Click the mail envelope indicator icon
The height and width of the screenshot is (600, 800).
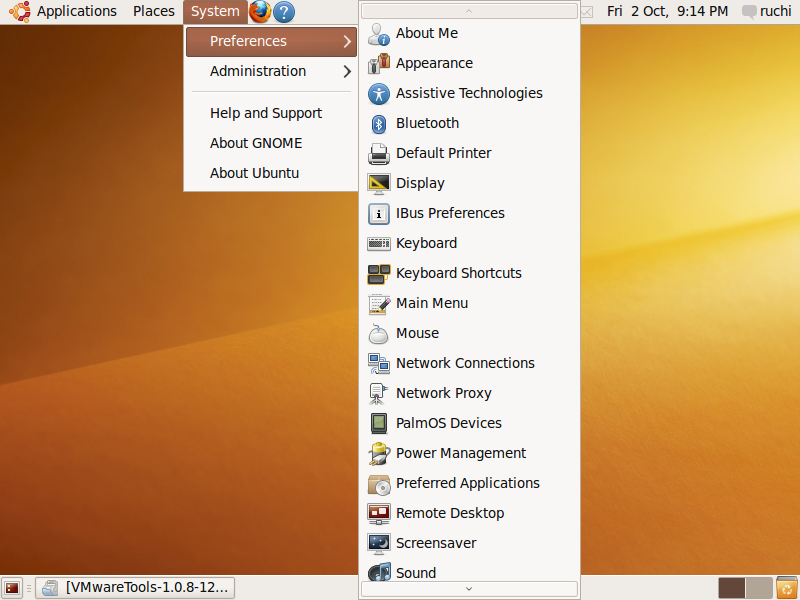587,11
